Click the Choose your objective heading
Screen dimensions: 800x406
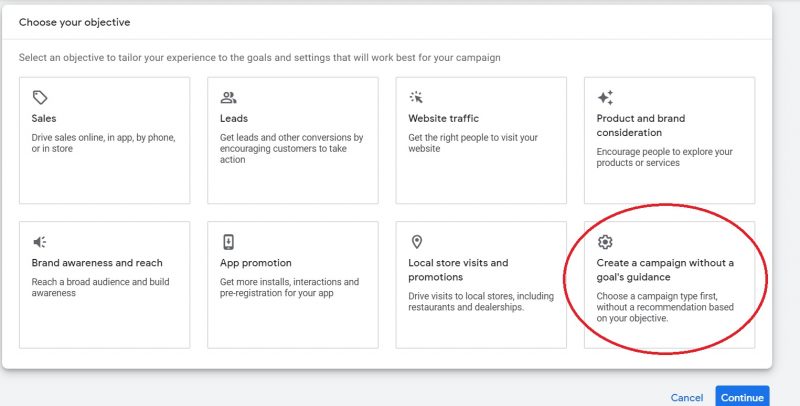pyautogui.click(x=74, y=22)
